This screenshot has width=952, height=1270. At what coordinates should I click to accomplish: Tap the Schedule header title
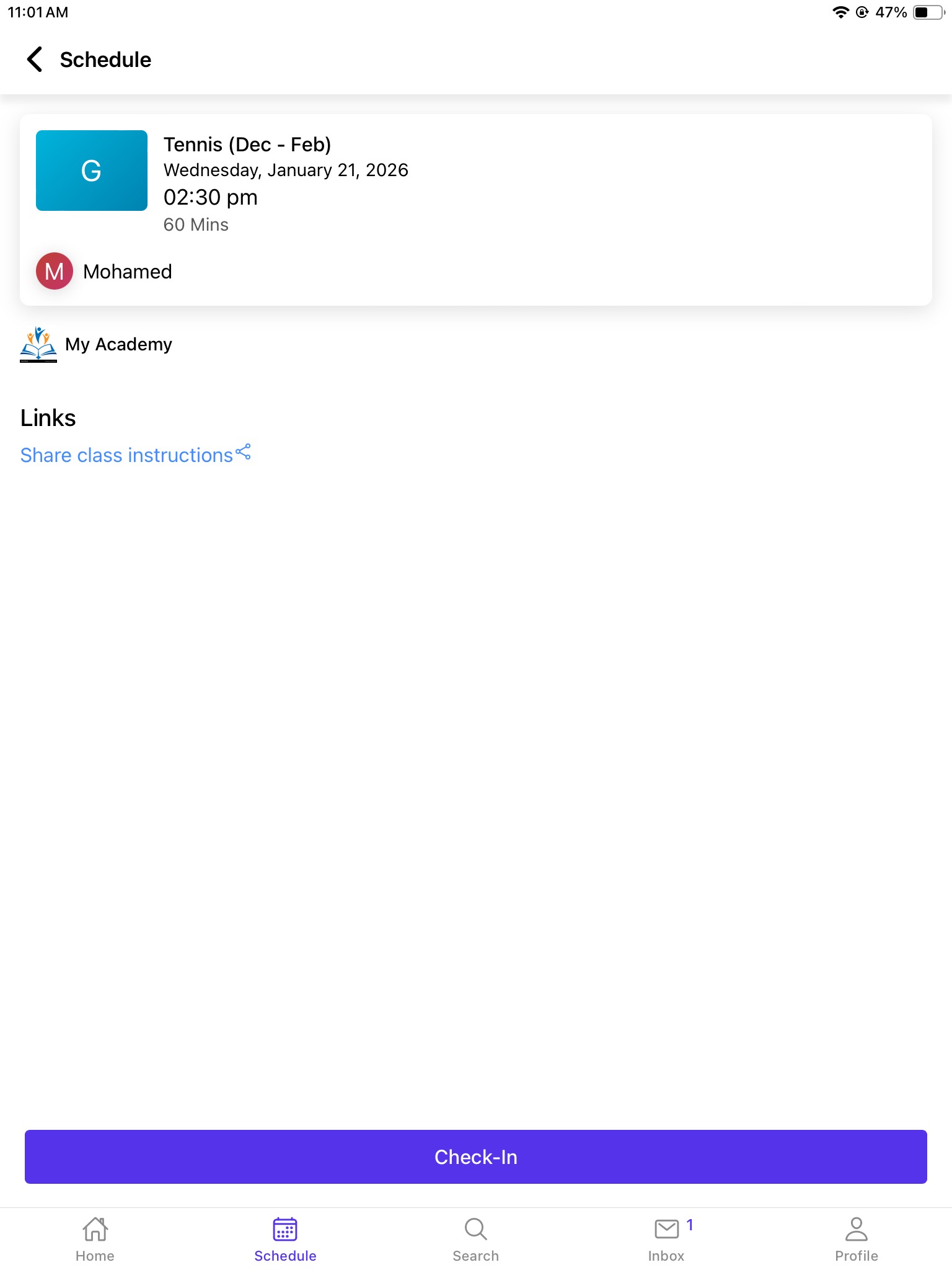(x=105, y=60)
